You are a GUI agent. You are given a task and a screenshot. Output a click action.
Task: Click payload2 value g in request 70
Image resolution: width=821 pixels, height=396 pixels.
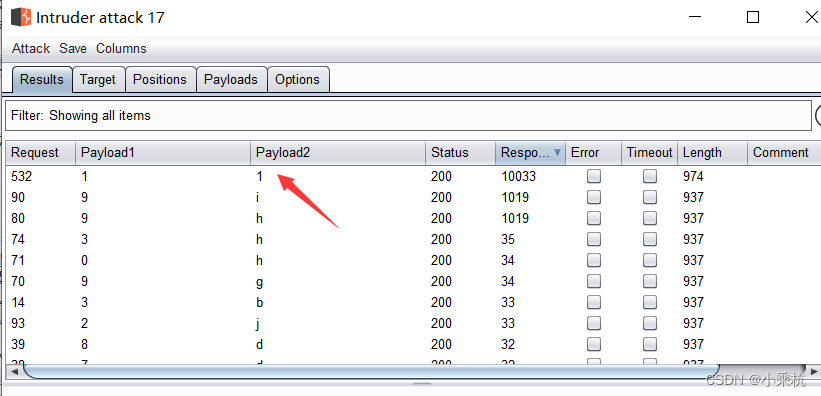tap(259, 282)
